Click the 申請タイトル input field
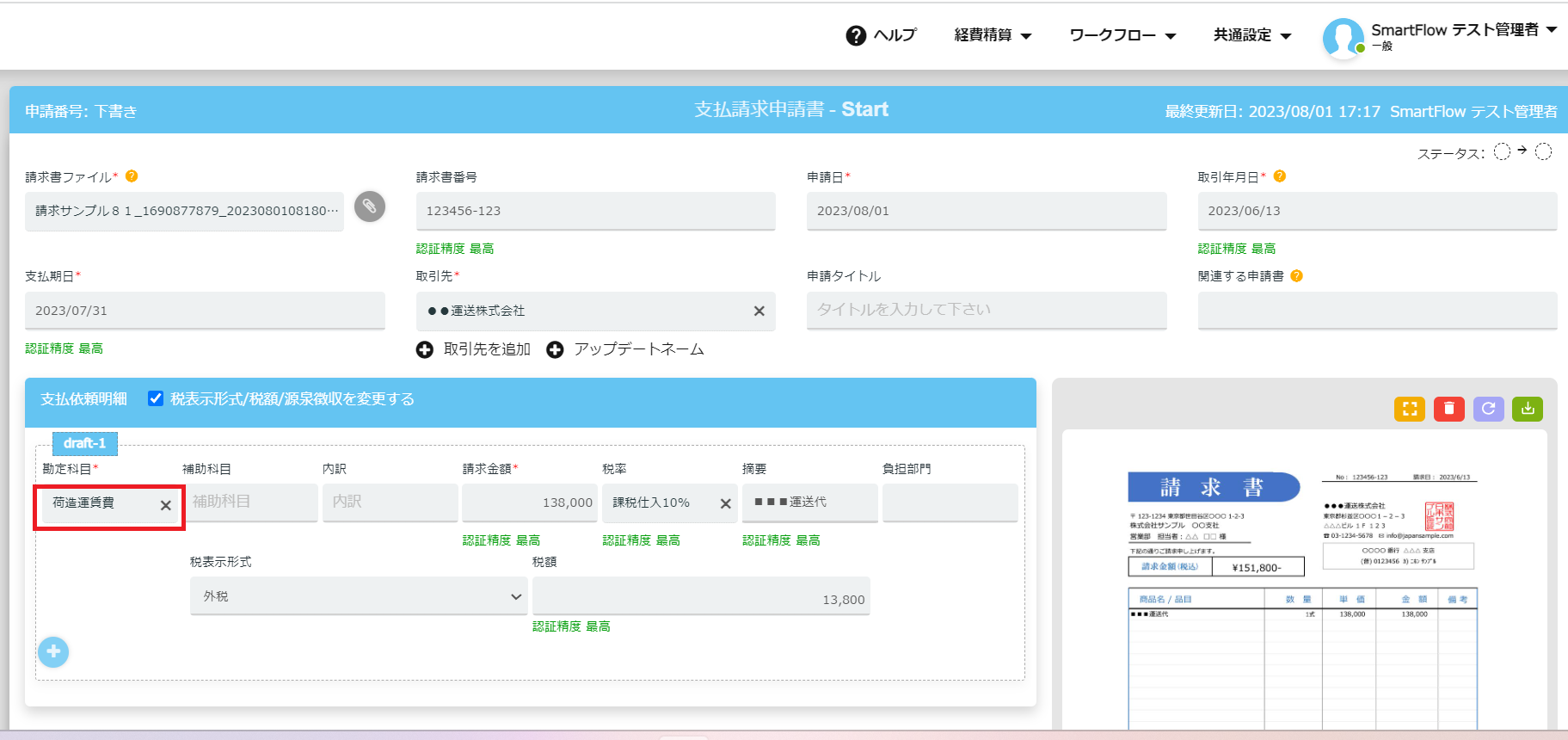This screenshot has height=740, width=1568. [x=987, y=310]
